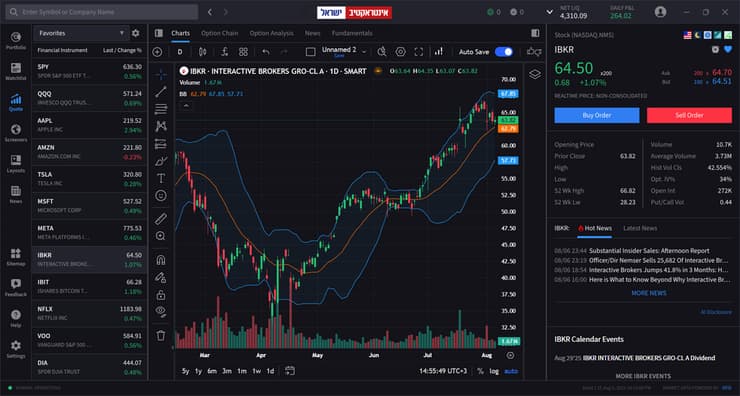Toggle stay in drawing mode
740x396 pixels.
point(161,277)
